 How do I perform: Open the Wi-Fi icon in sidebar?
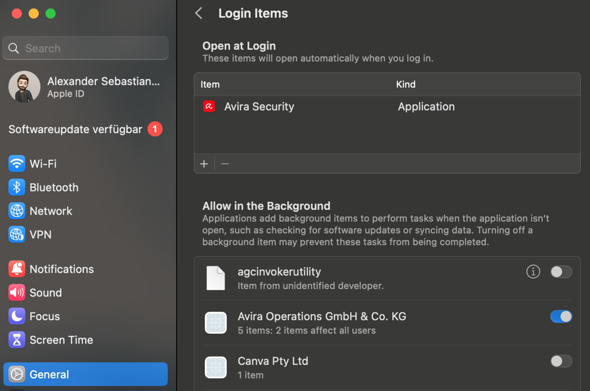17,164
